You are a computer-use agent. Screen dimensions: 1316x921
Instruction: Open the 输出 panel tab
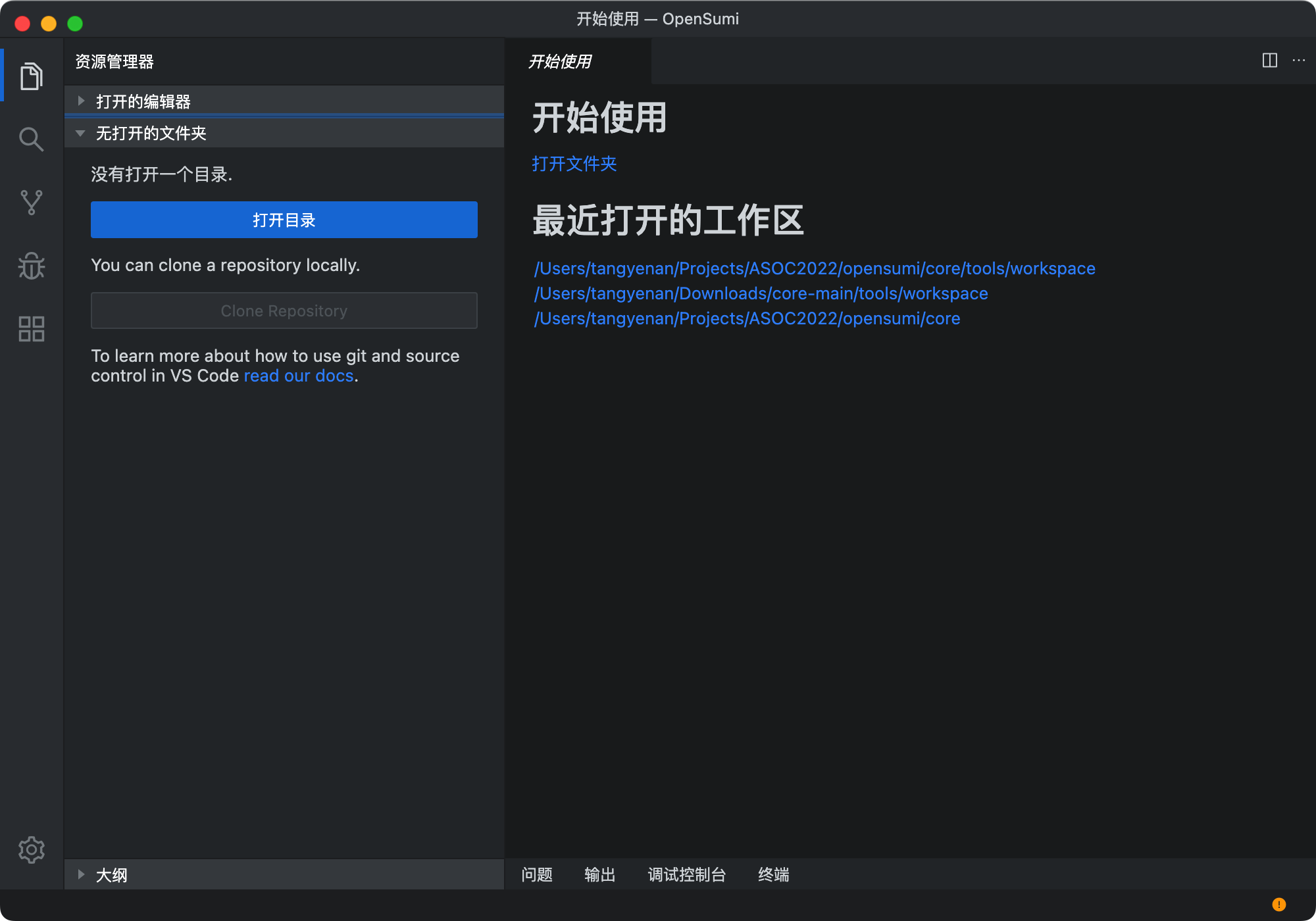(599, 874)
